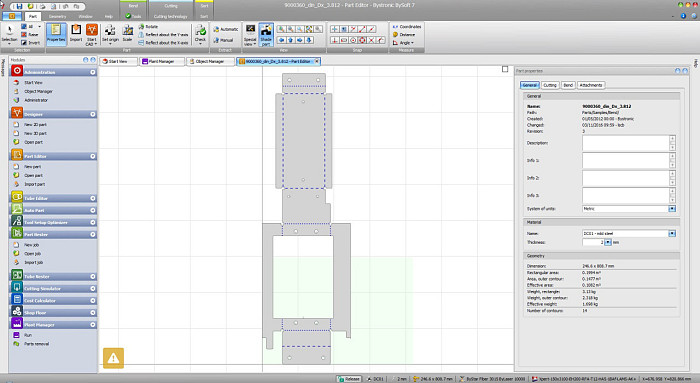Open the System of units dropdown
700x383 pixels.
[x=672, y=209]
